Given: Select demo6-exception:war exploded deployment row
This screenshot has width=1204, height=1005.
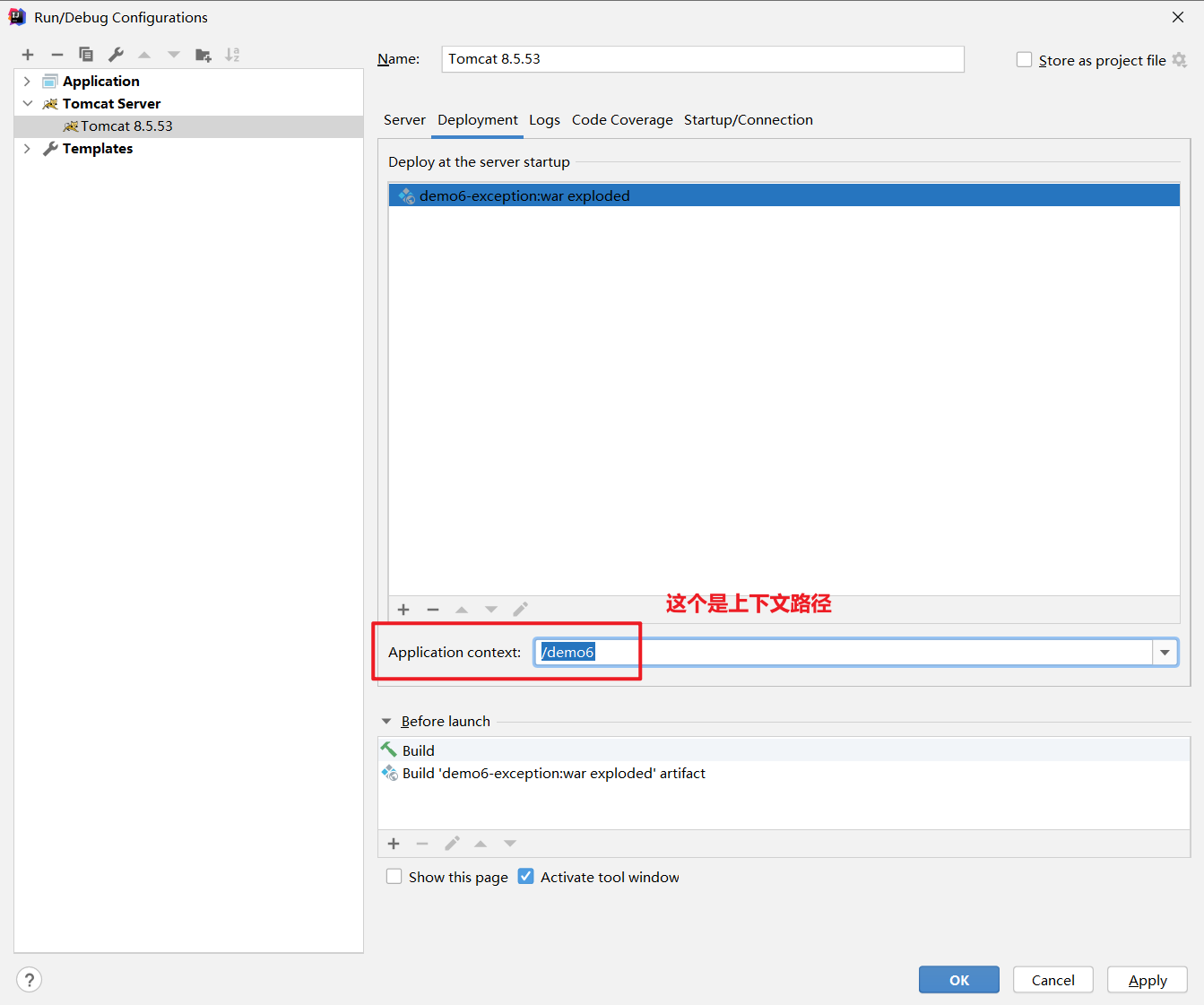Looking at the screenshot, I should point(784,195).
